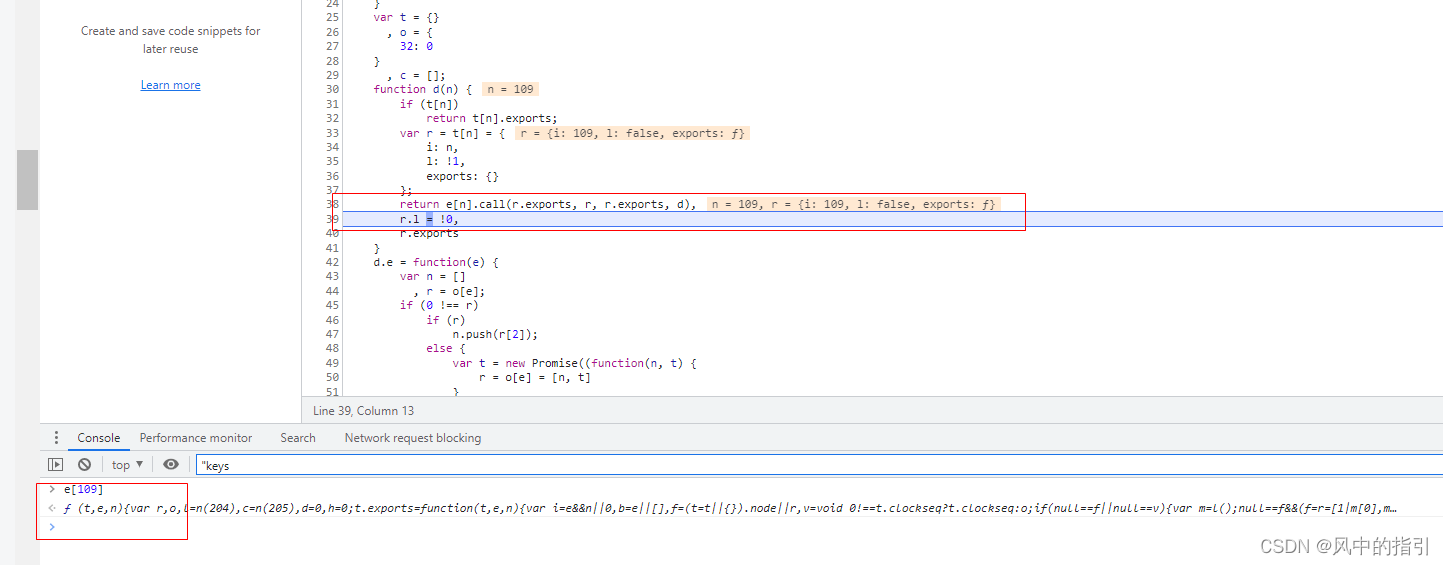Follow the Learn more link
This screenshot has width=1443, height=565.
pyautogui.click(x=170, y=85)
